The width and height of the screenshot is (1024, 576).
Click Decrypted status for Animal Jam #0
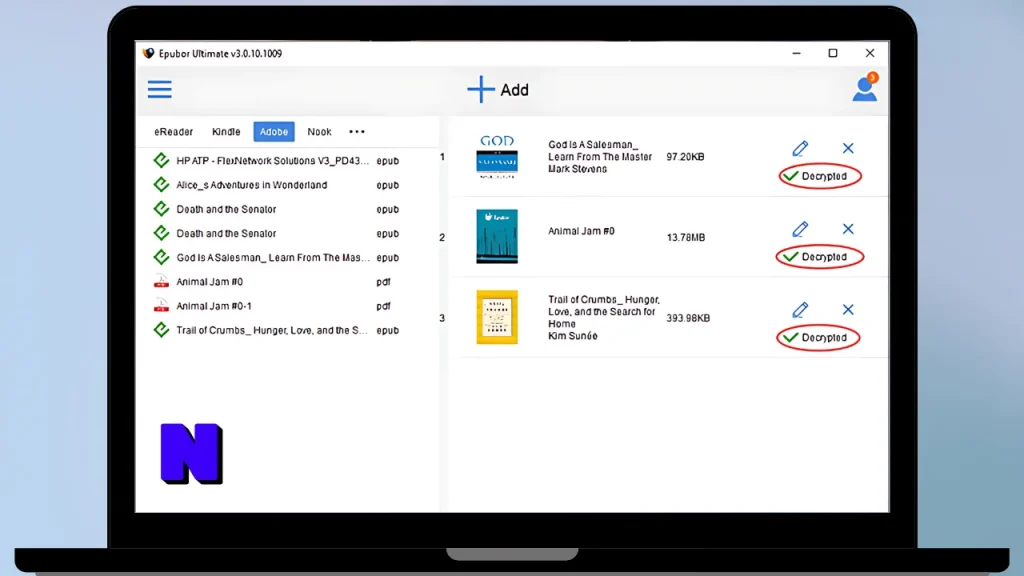pos(820,257)
